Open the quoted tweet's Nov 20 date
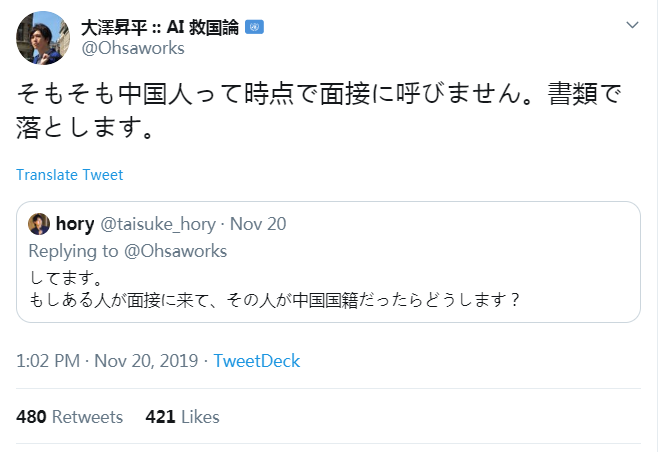659x452 pixels. [258, 223]
